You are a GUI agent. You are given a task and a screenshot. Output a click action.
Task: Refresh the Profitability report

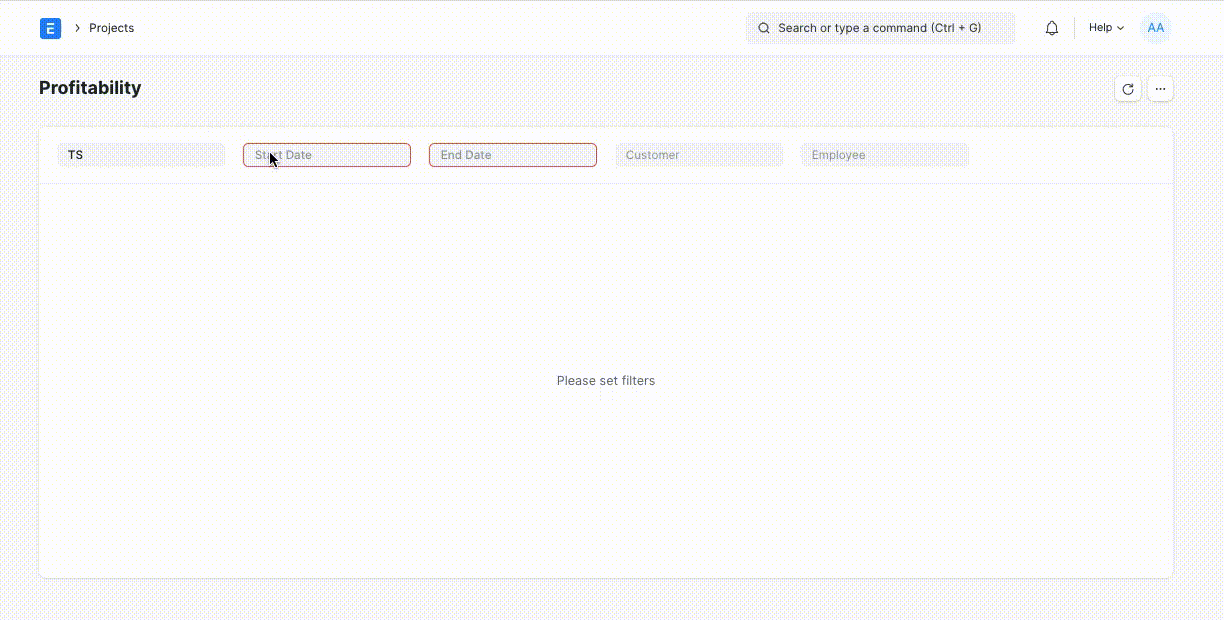coord(1128,89)
